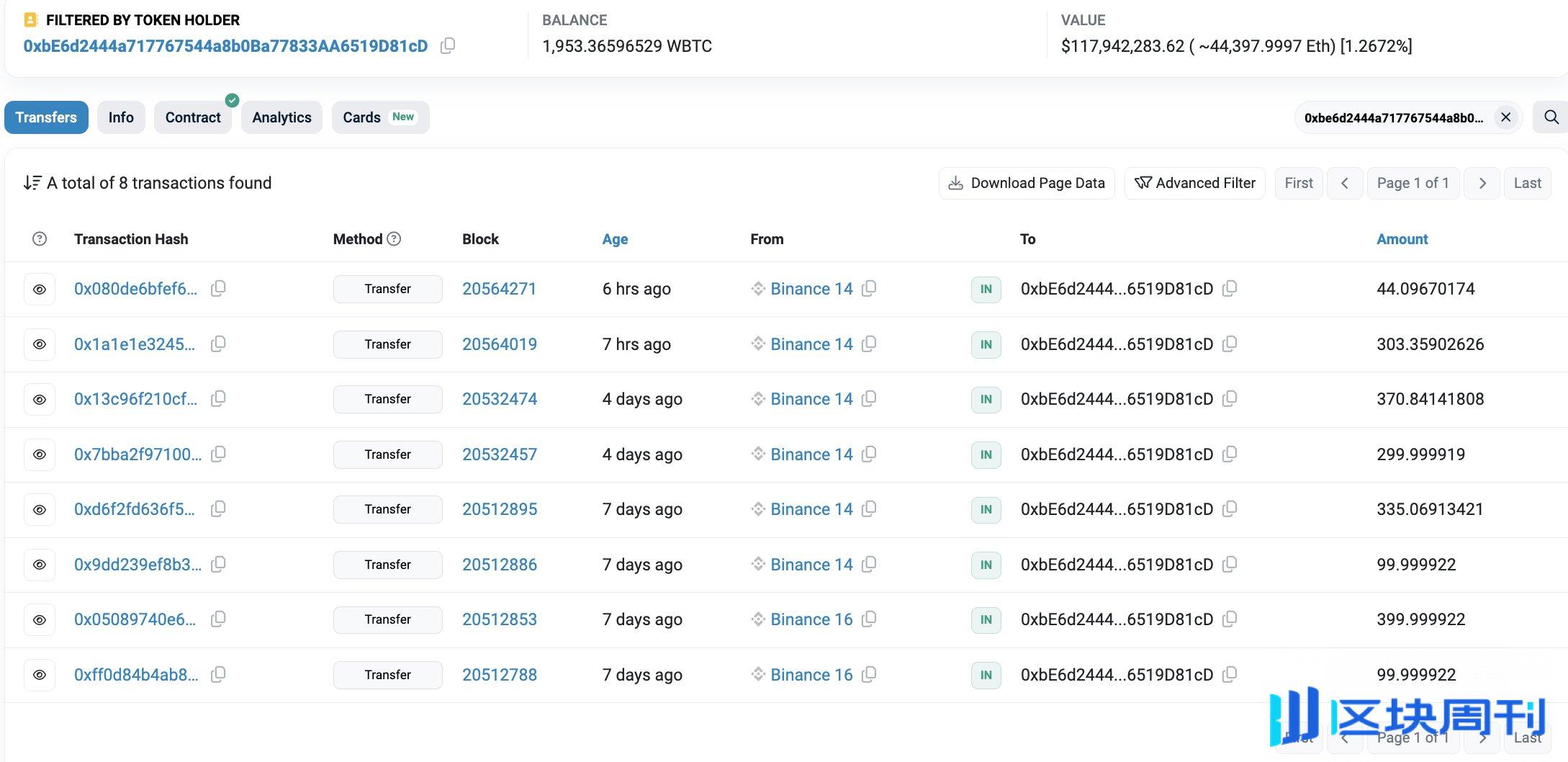Click Transfer method badge in 0x9dd239ef8b3... row
Viewport: 1568px width, 762px height.
(387, 565)
